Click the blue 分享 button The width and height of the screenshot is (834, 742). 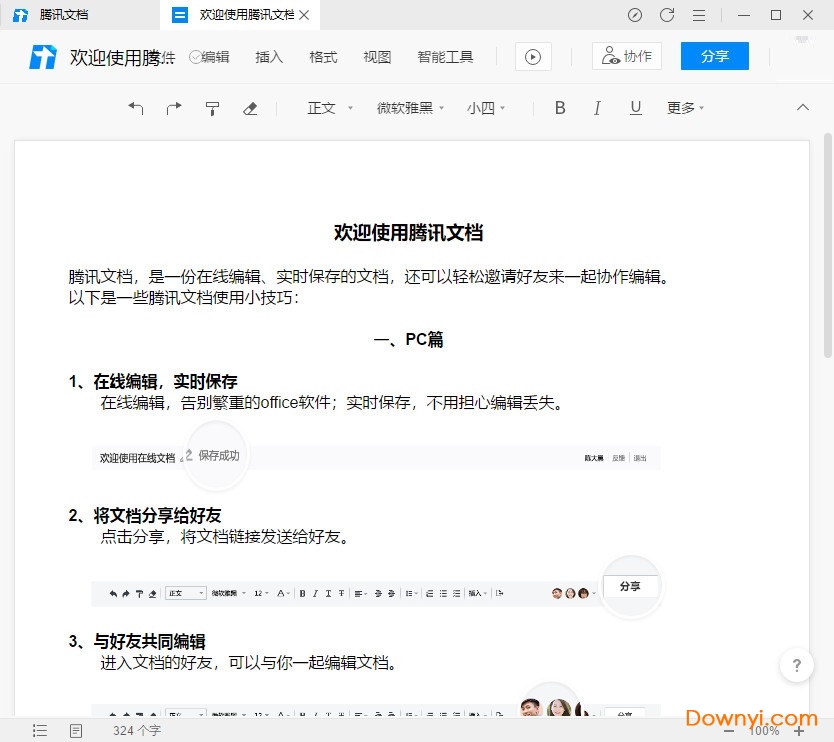click(x=714, y=56)
